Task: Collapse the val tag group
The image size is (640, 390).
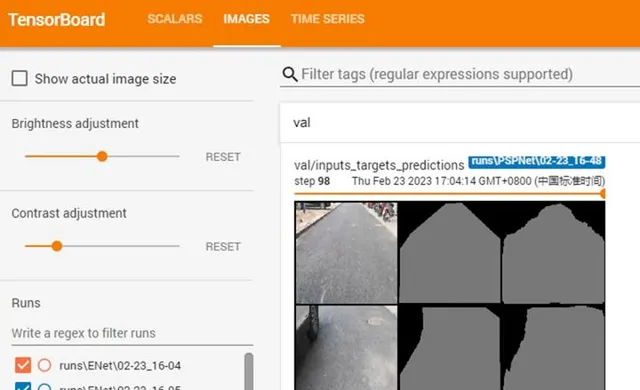Action: (460, 122)
